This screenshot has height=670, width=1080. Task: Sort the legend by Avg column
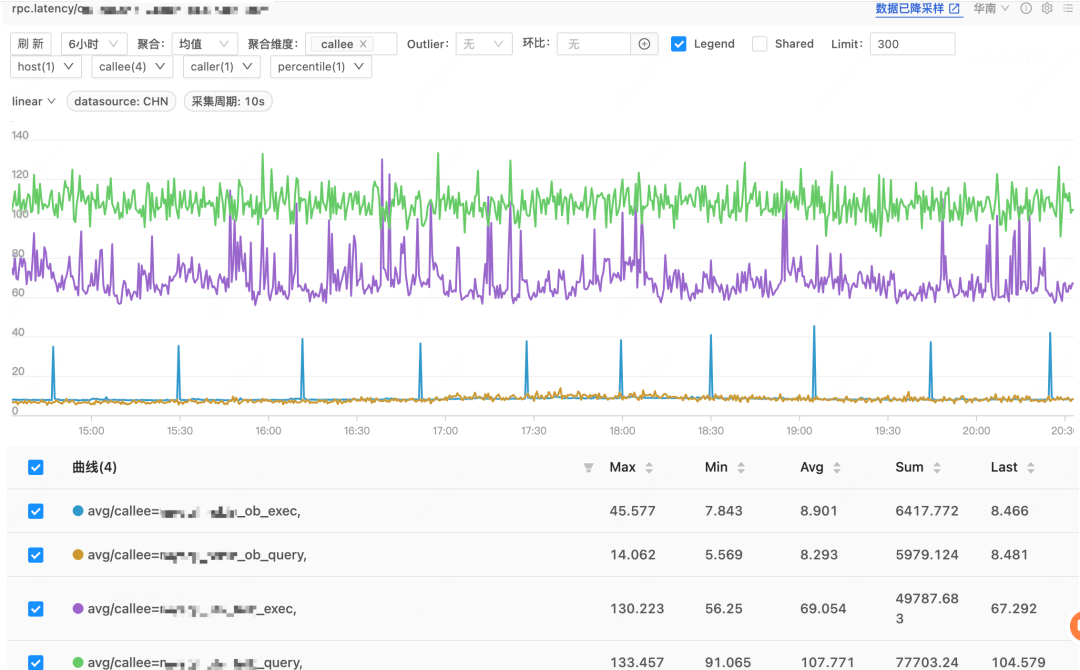pos(837,468)
